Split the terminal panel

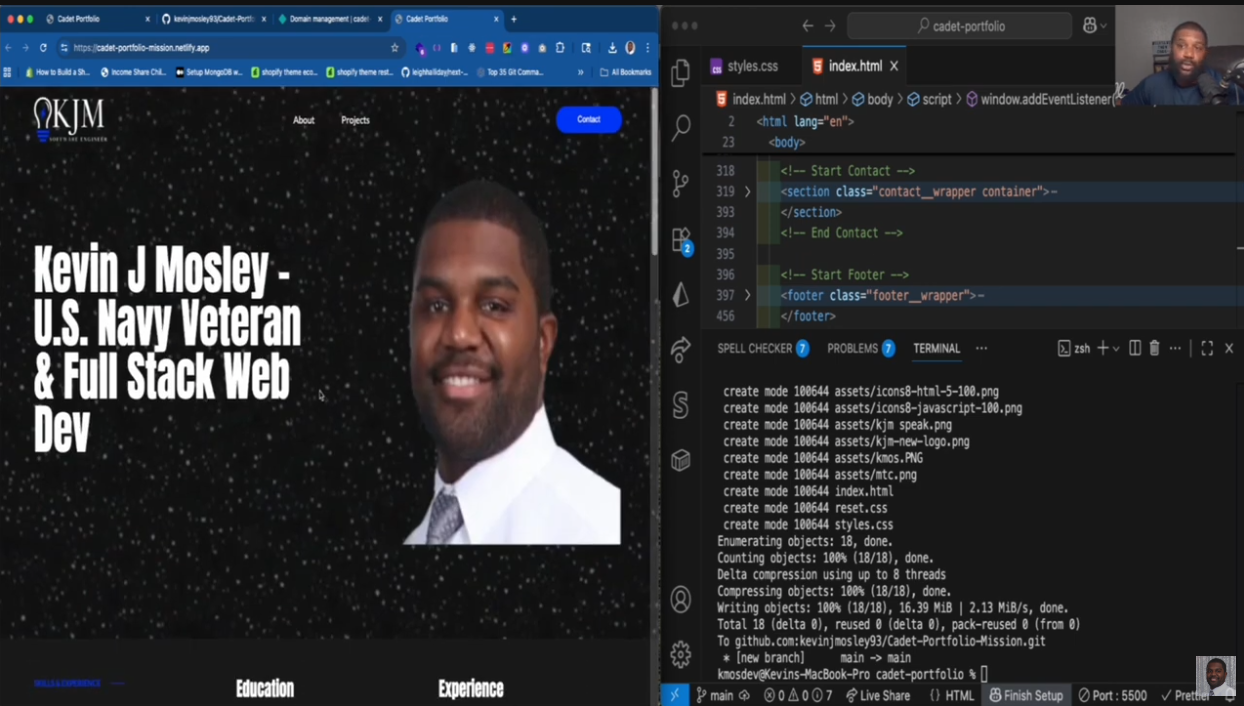[x=1133, y=348]
